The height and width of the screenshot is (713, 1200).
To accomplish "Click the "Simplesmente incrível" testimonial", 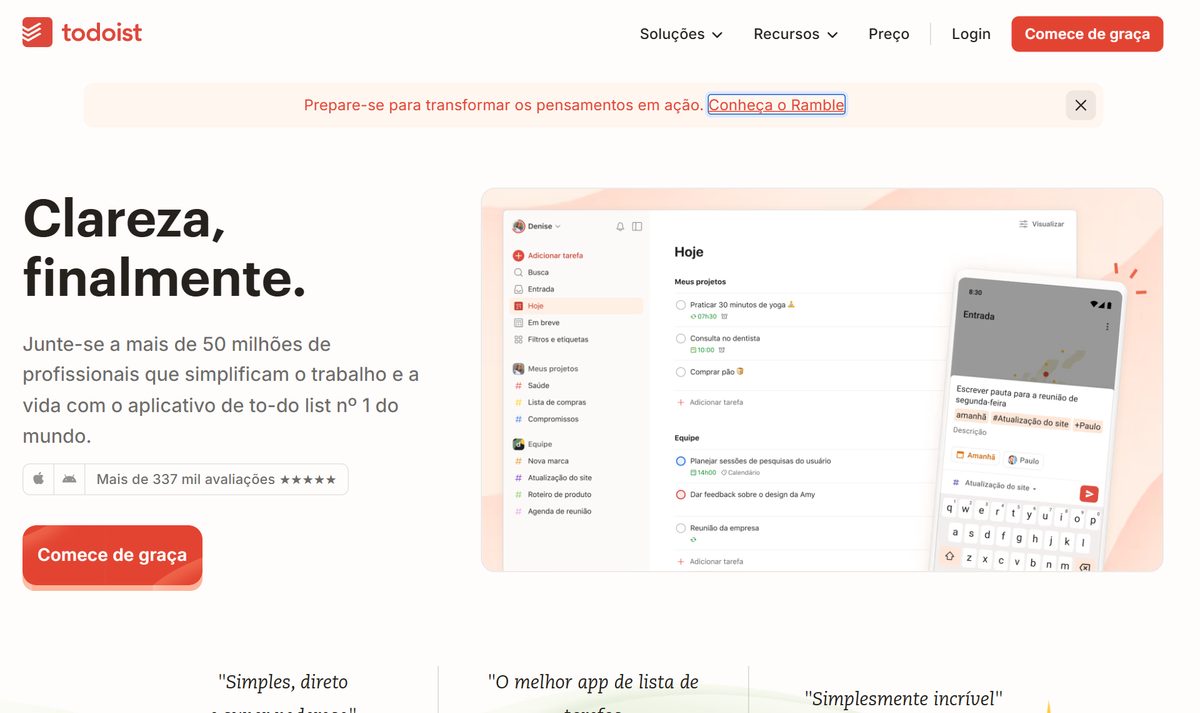I will pos(904,698).
